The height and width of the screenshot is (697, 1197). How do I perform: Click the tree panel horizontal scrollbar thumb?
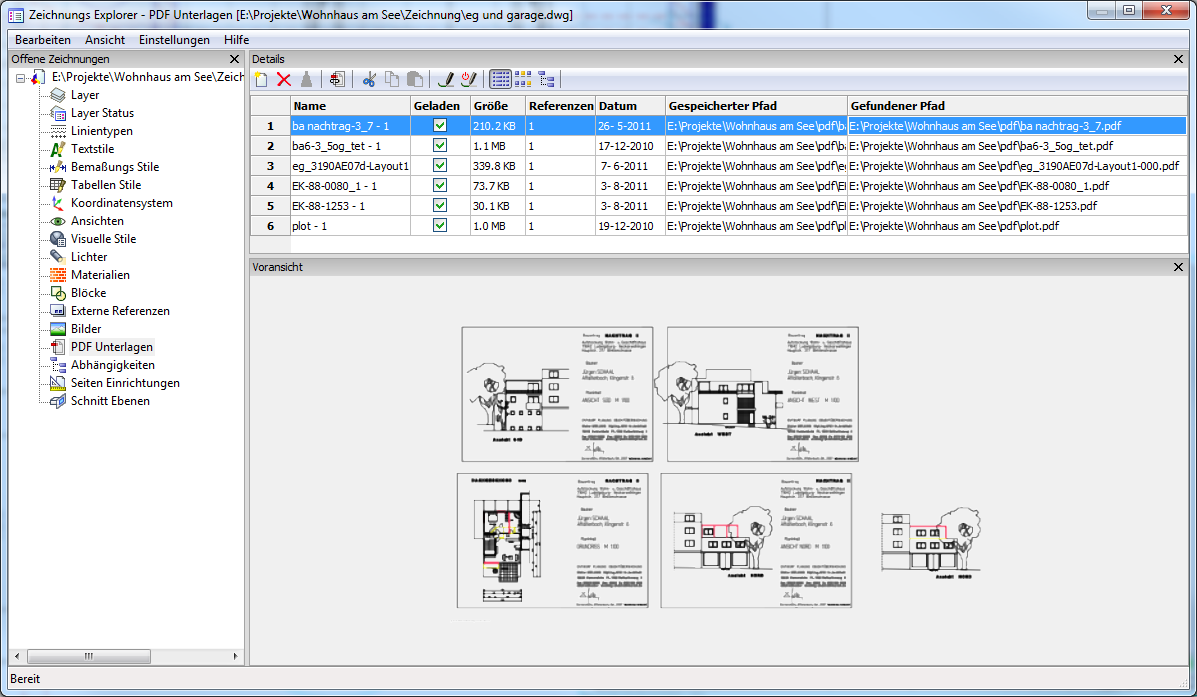coord(89,657)
